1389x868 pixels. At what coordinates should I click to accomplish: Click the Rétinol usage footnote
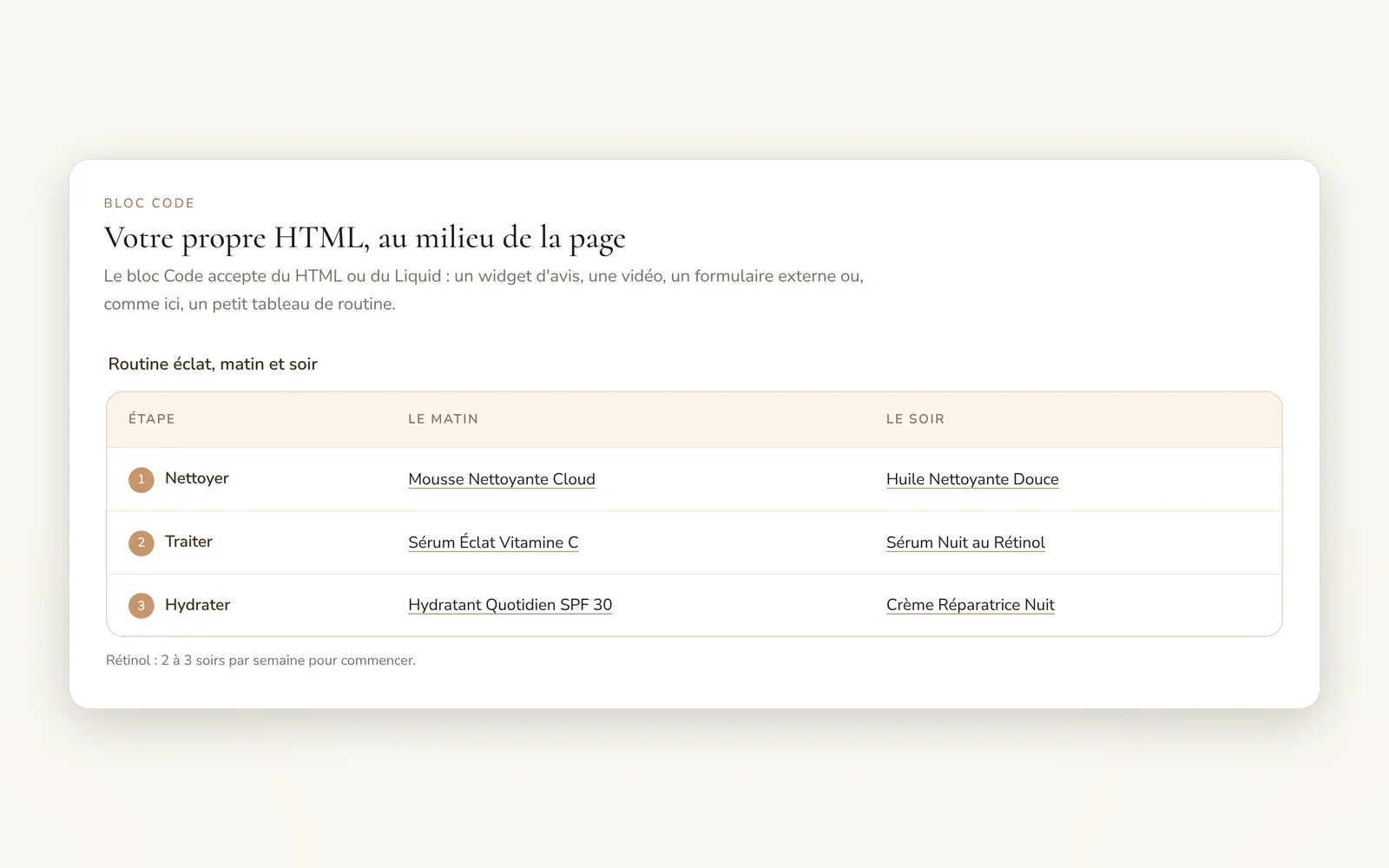pos(260,661)
